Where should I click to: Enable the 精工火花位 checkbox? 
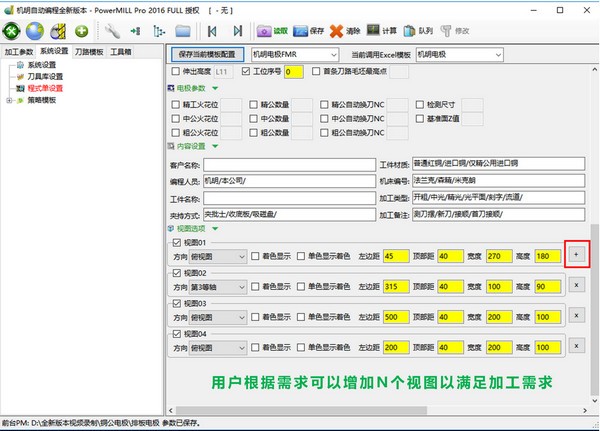pyautogui.click(x=175, y=103)
